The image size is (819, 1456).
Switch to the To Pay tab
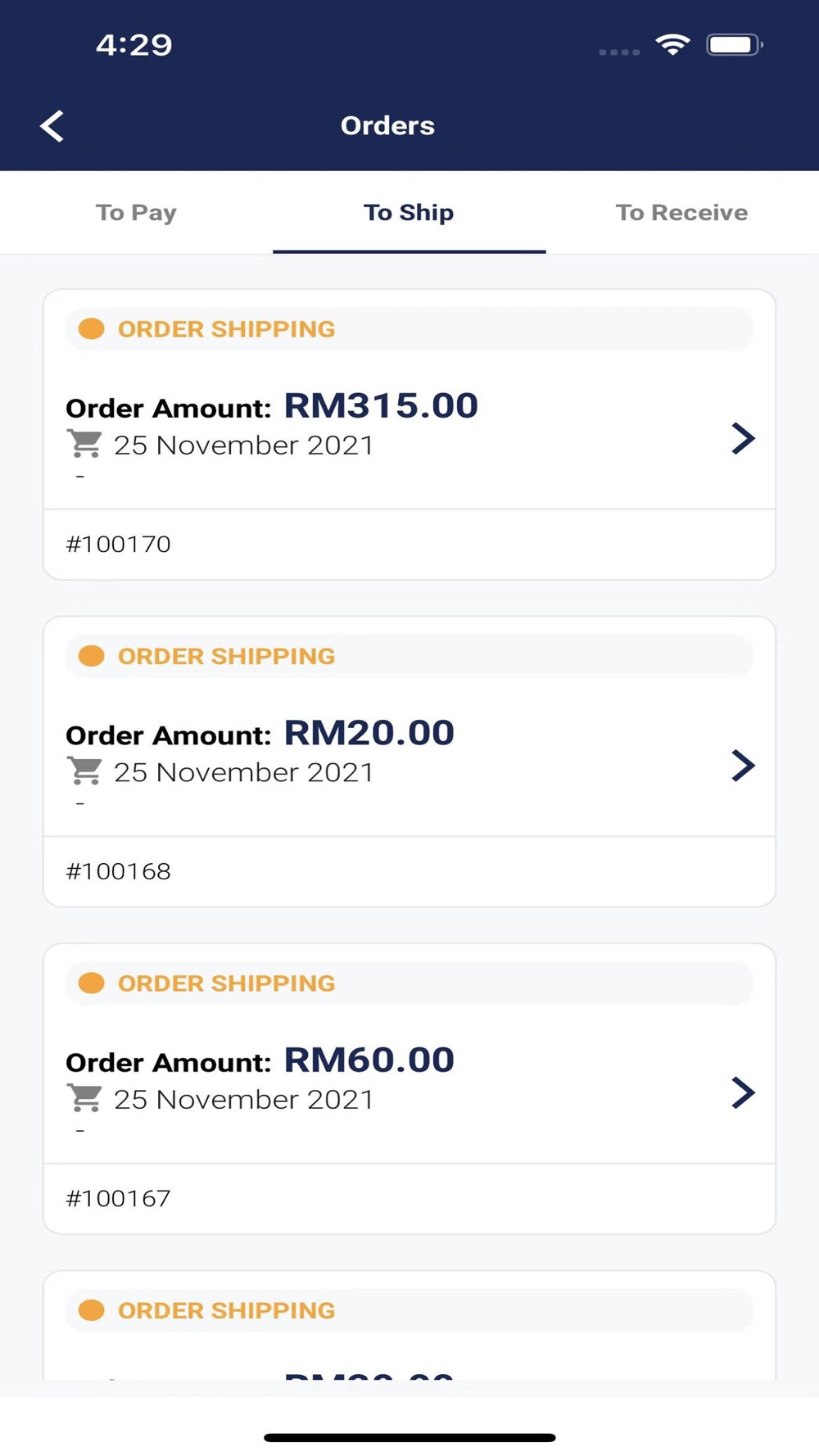pyautogui.click(x=136, y=213)
